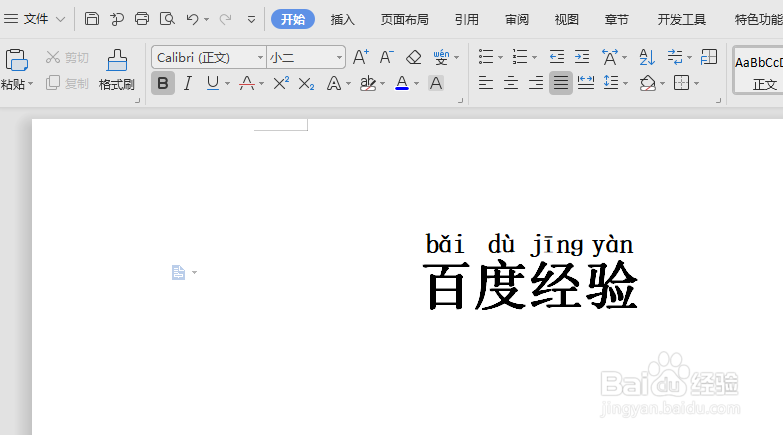Screen dimensions: 783x435
Task: Select the 正文 style preview
Action: pyautogui.click(x=758, y=71)
